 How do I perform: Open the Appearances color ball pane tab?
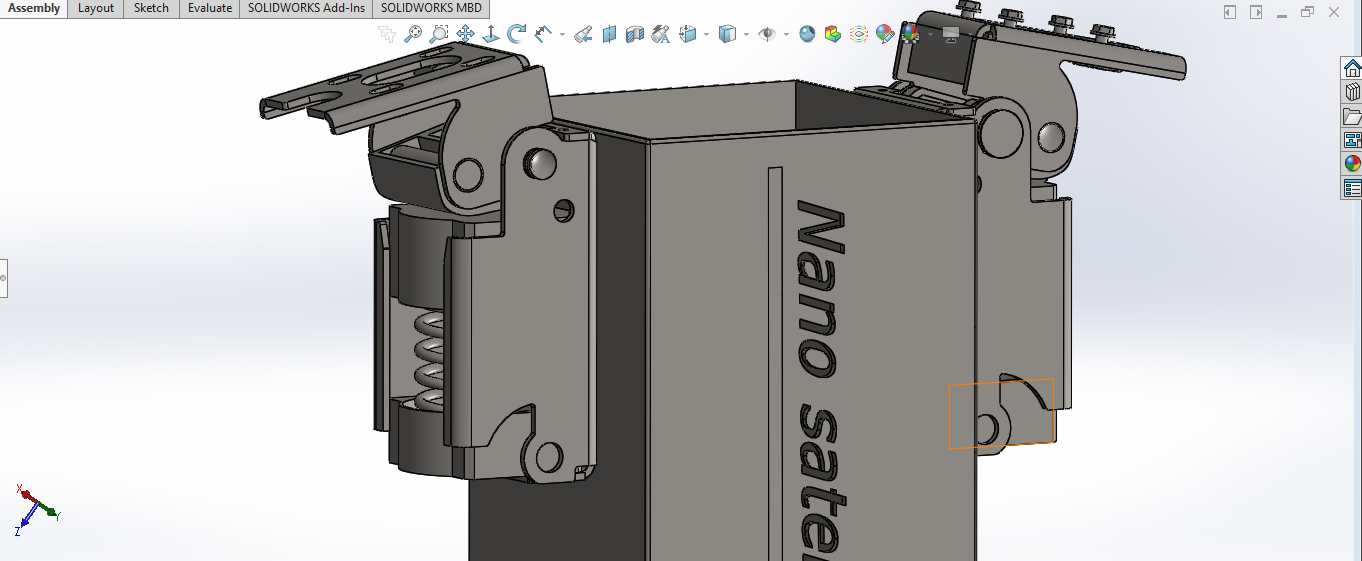pyautogui.click(x=1352, y=164)
